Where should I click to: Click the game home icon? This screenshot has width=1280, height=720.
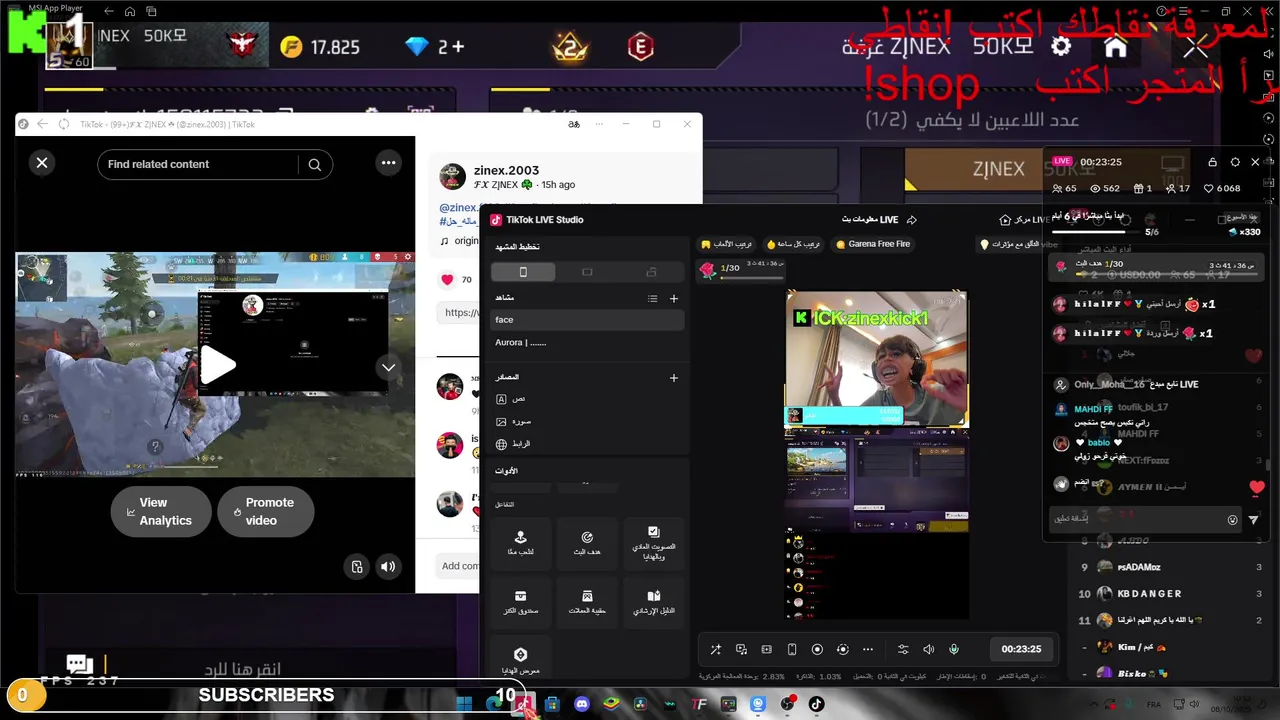[1115, 46]
